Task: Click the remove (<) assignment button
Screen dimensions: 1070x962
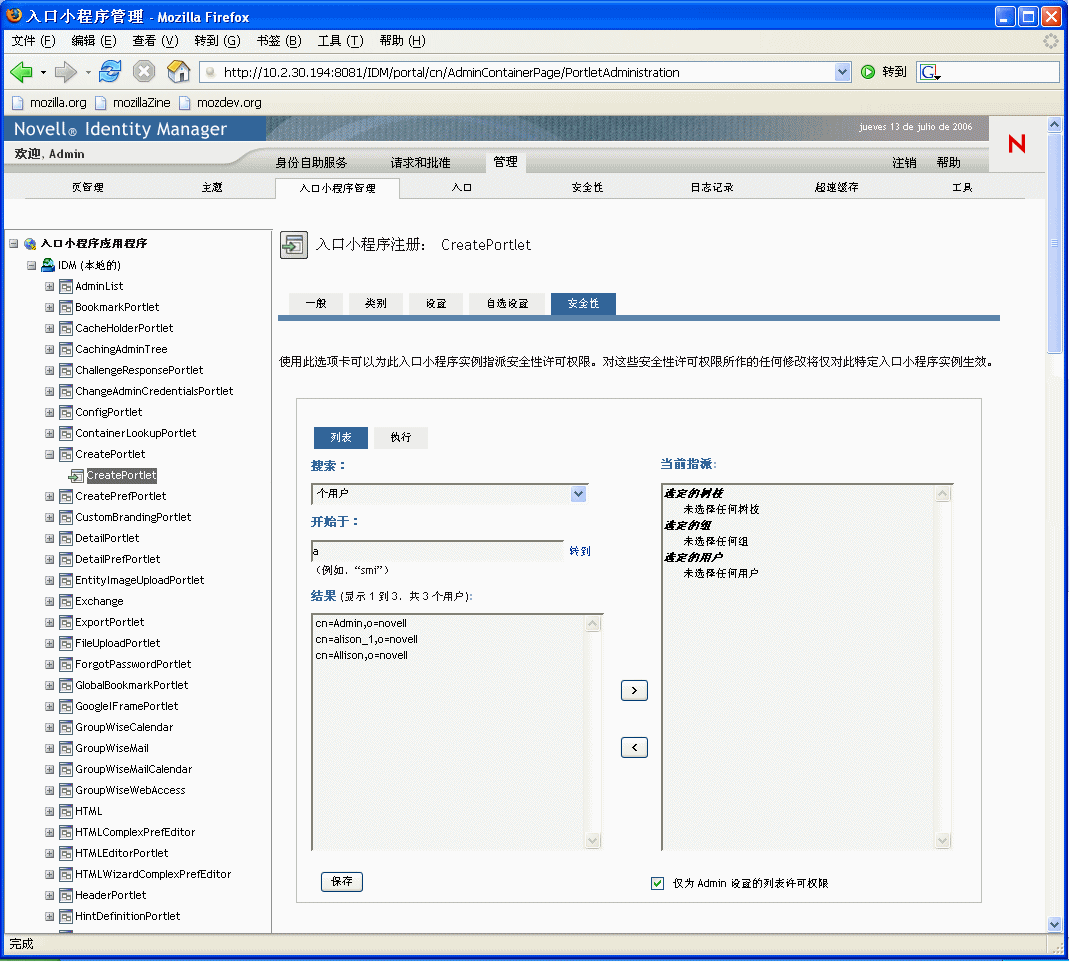Action: coord(634,748)
